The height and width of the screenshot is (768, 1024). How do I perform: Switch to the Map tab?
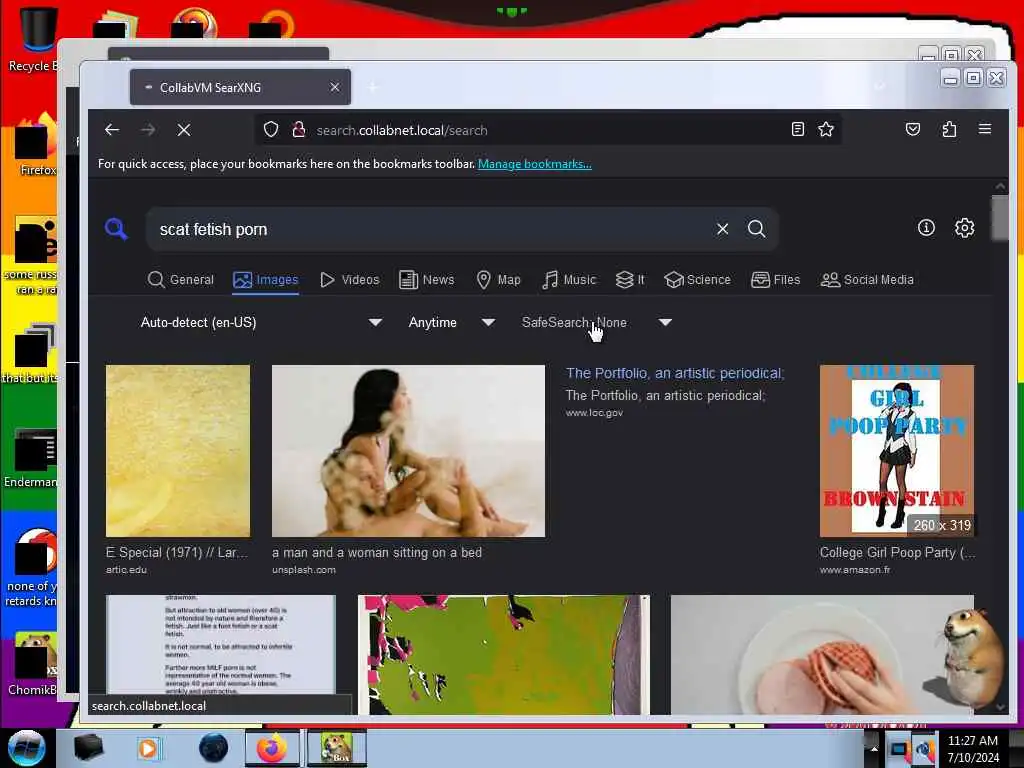pyautogui.click(x=498, y=280)
